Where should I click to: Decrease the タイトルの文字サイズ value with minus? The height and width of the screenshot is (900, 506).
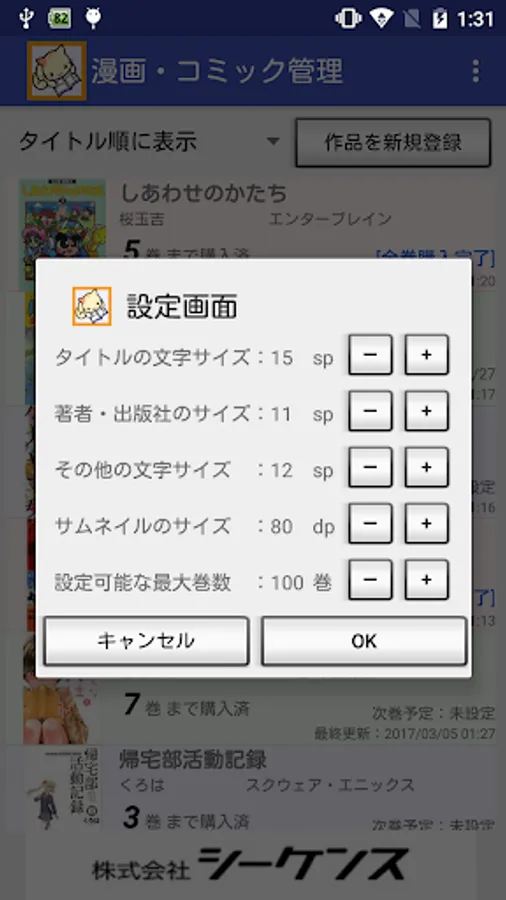click(370, 355)
